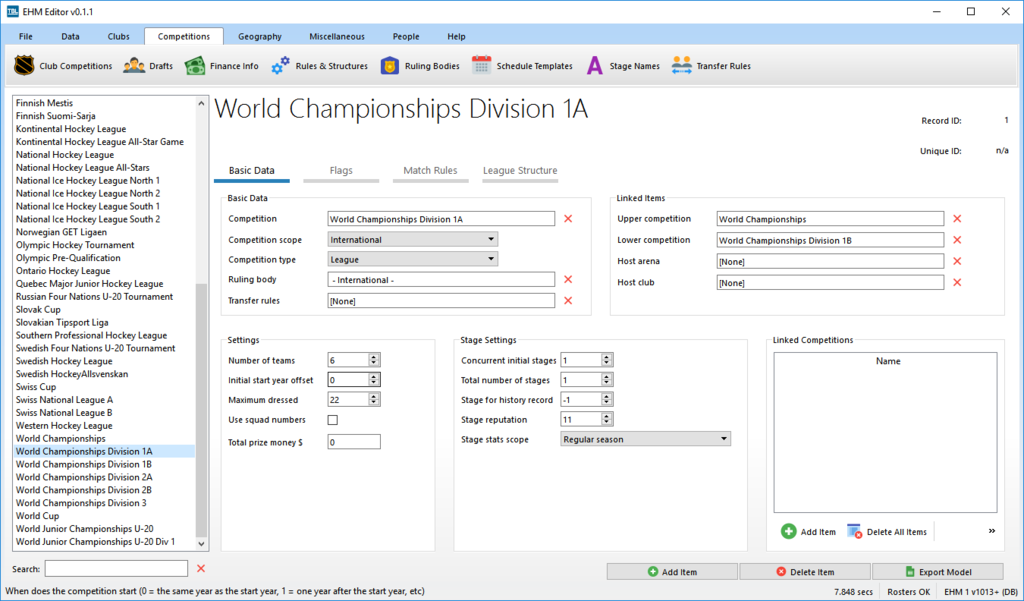1024x601 pixels.
Task: Open the Competition scope dropdown
Action: (413, 240)
